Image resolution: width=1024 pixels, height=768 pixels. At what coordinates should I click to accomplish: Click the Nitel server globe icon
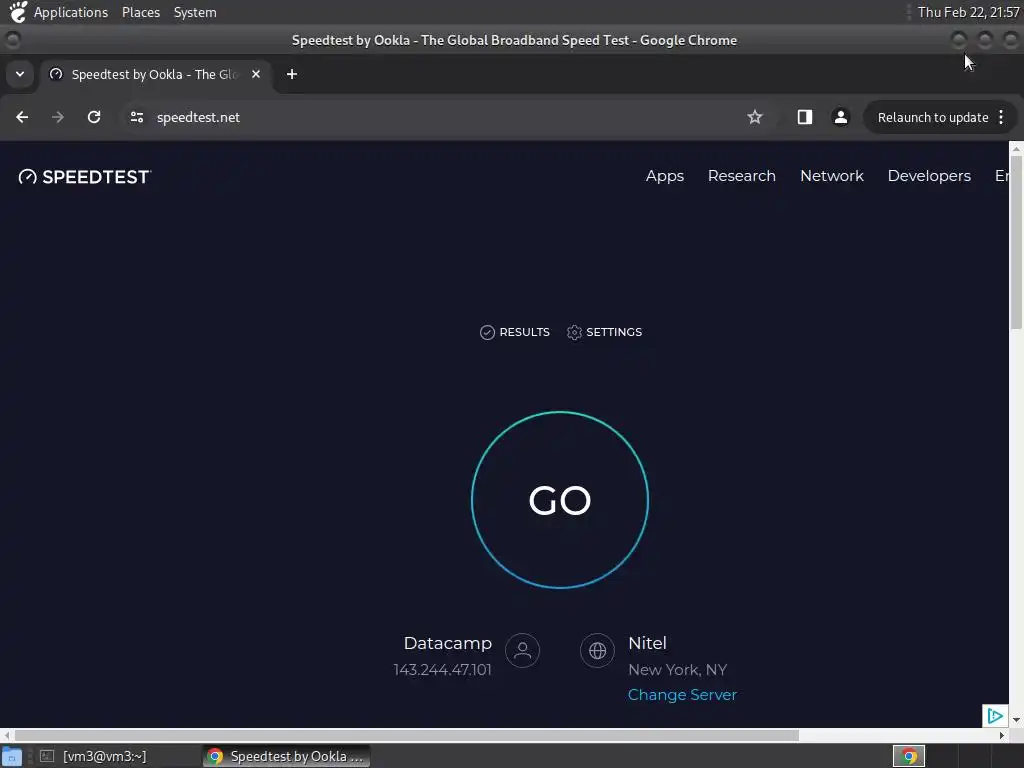pos(598,650)
